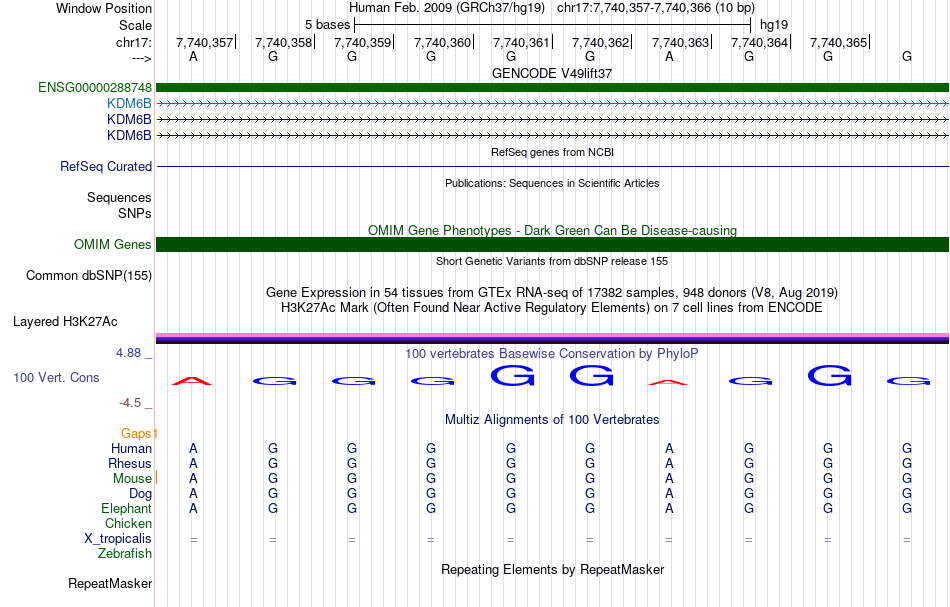
Task: Click the X_tropicalis species row label
Action: [x=118, y=539]
